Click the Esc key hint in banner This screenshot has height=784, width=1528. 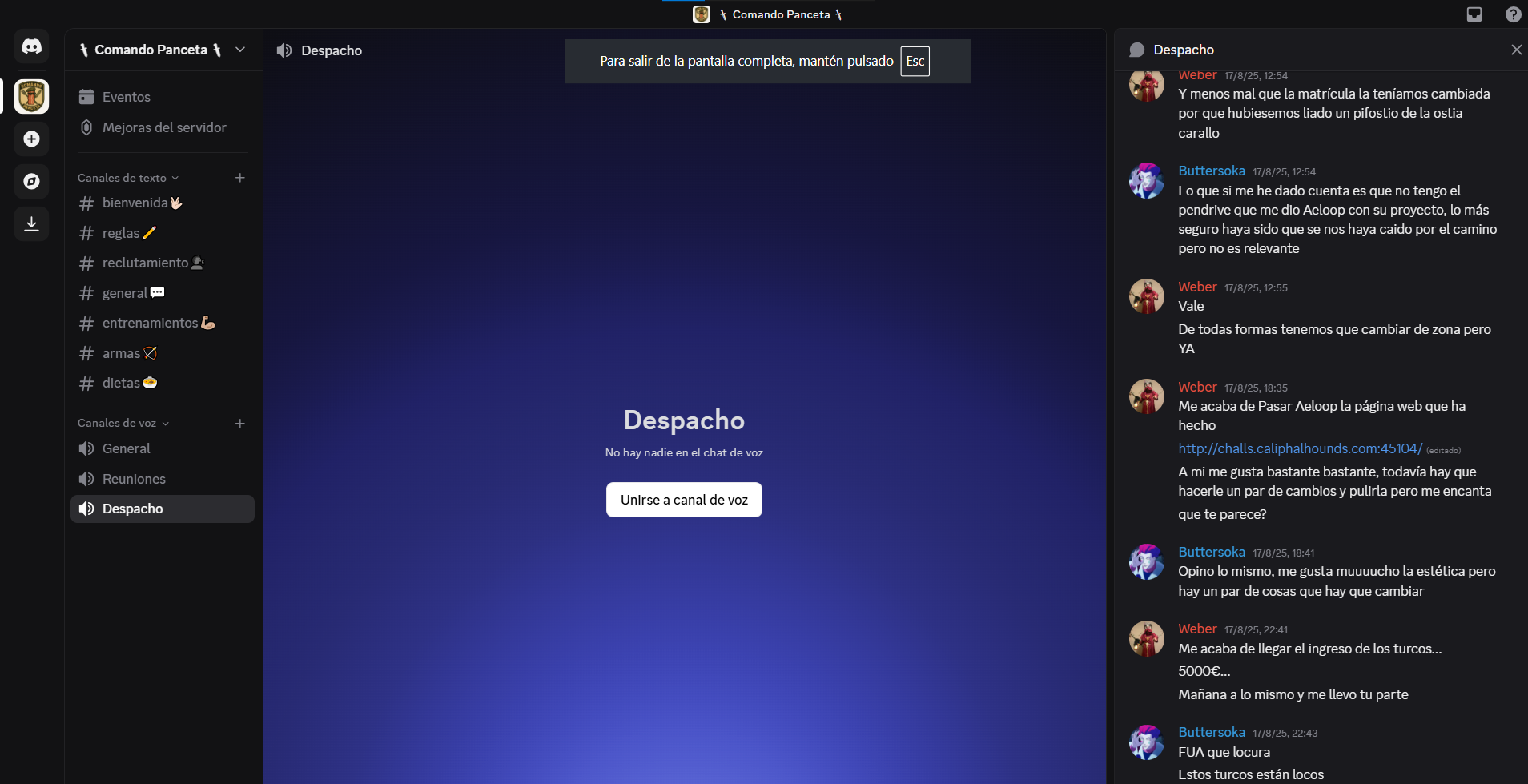point(915,61)
